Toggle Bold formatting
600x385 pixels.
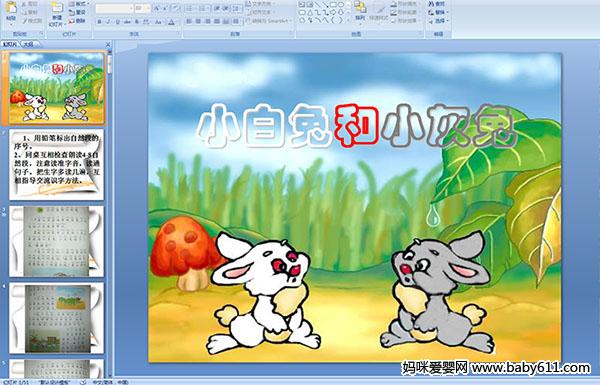pos(99,22)
